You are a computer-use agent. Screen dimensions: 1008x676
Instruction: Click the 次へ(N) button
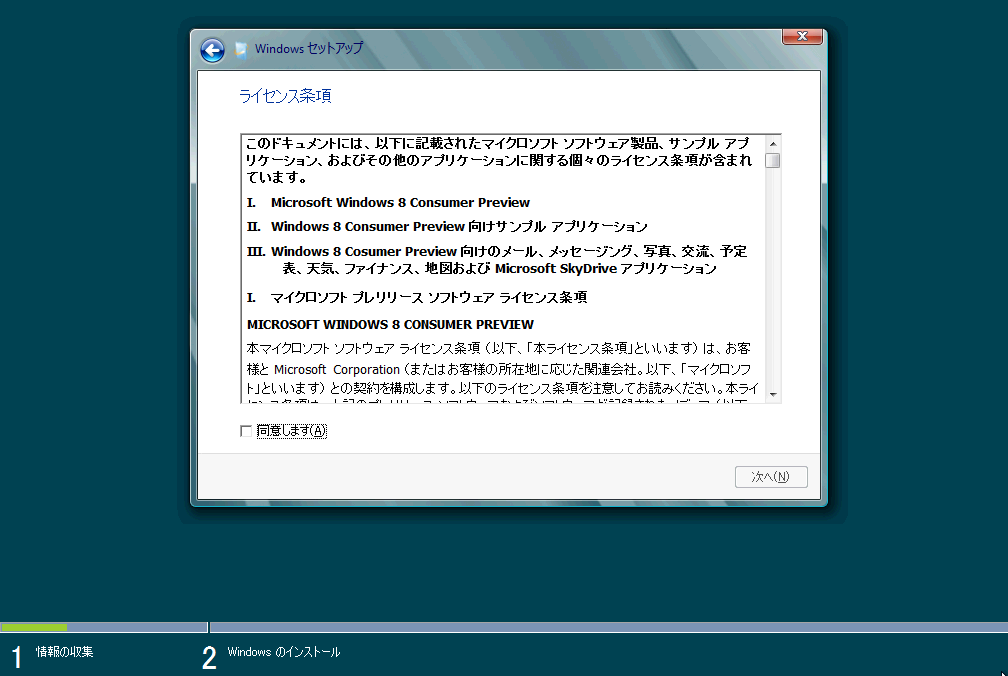pos(771,477)
